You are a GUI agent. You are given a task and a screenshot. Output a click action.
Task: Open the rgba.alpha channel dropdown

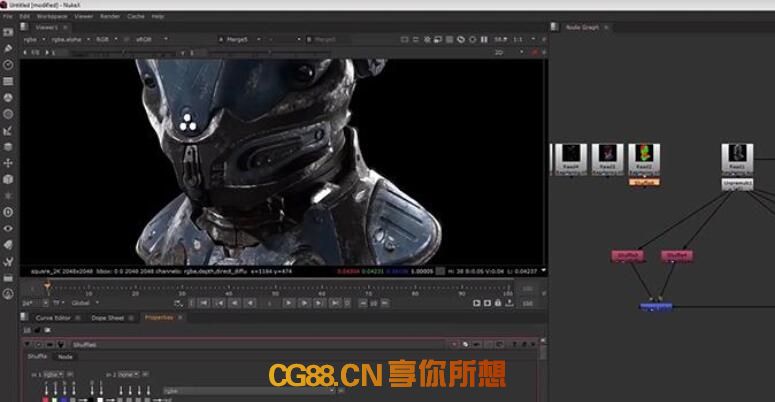coord(71,39)
